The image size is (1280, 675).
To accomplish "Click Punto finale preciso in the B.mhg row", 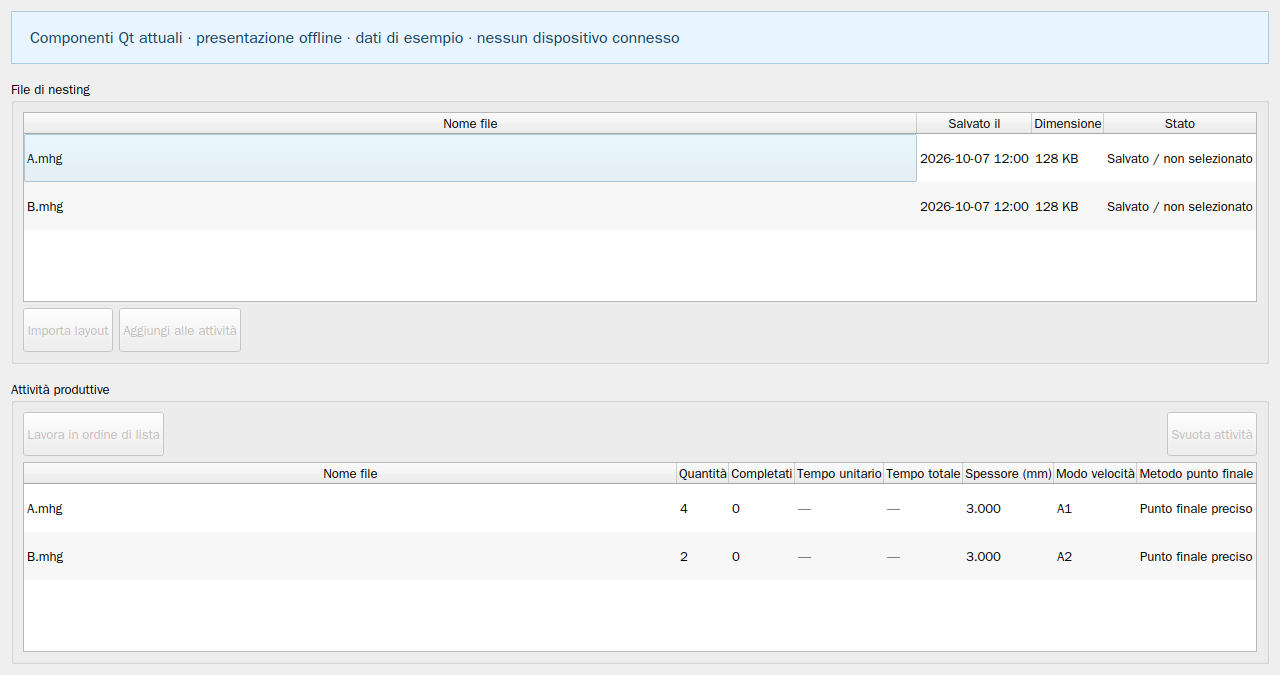I will [x=1196, y=556].
